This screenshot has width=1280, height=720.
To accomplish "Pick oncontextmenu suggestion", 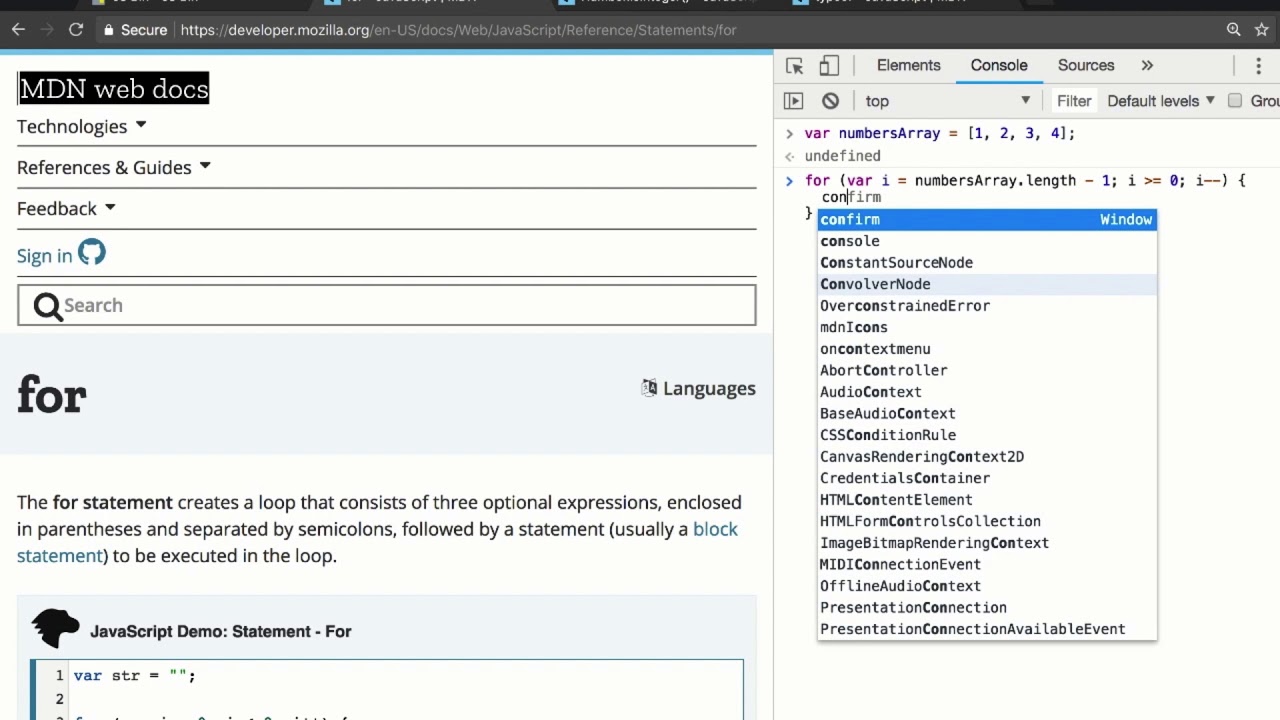I will pos(987,349).
